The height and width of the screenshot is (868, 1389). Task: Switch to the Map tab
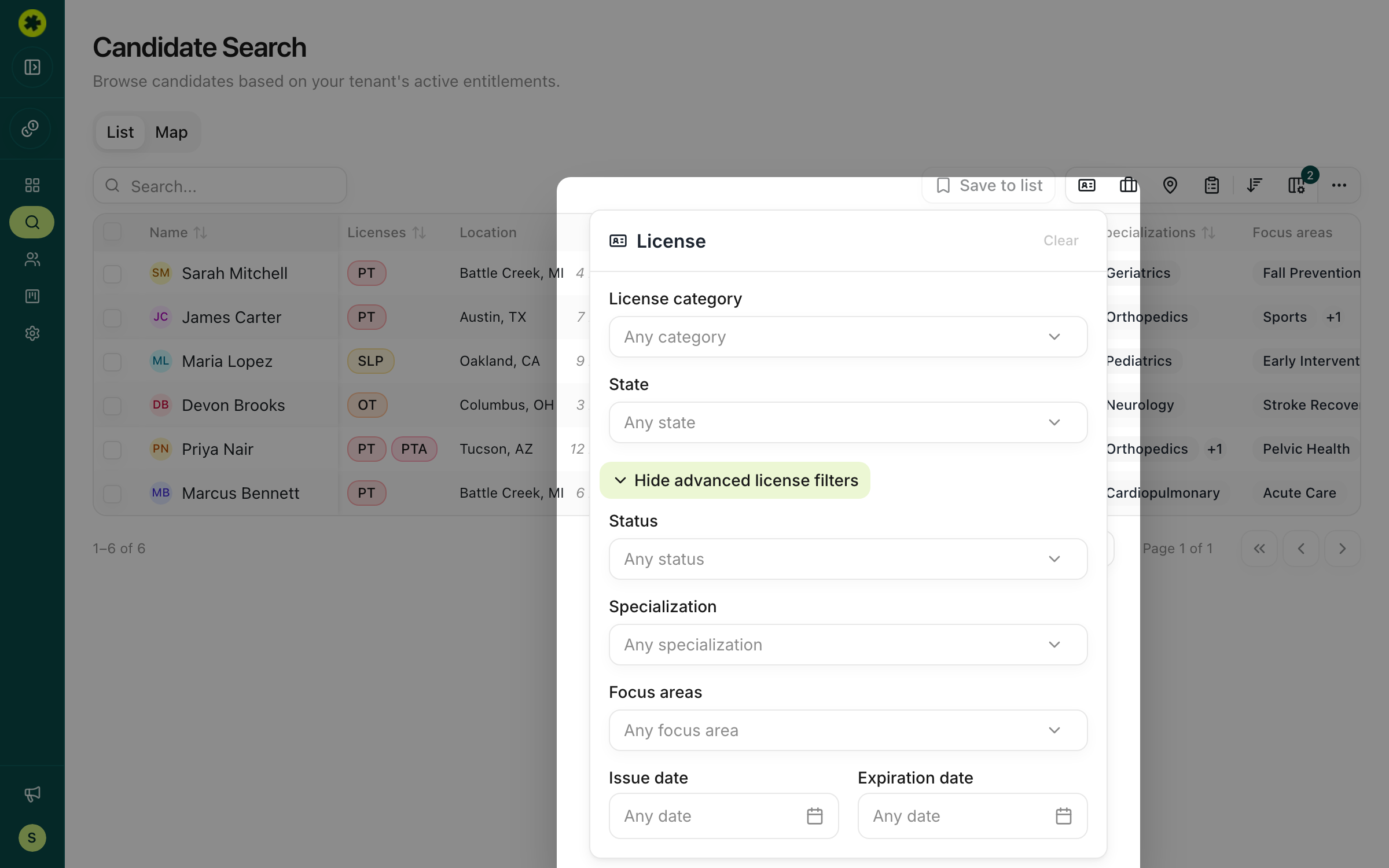click(x=171, y=132)
